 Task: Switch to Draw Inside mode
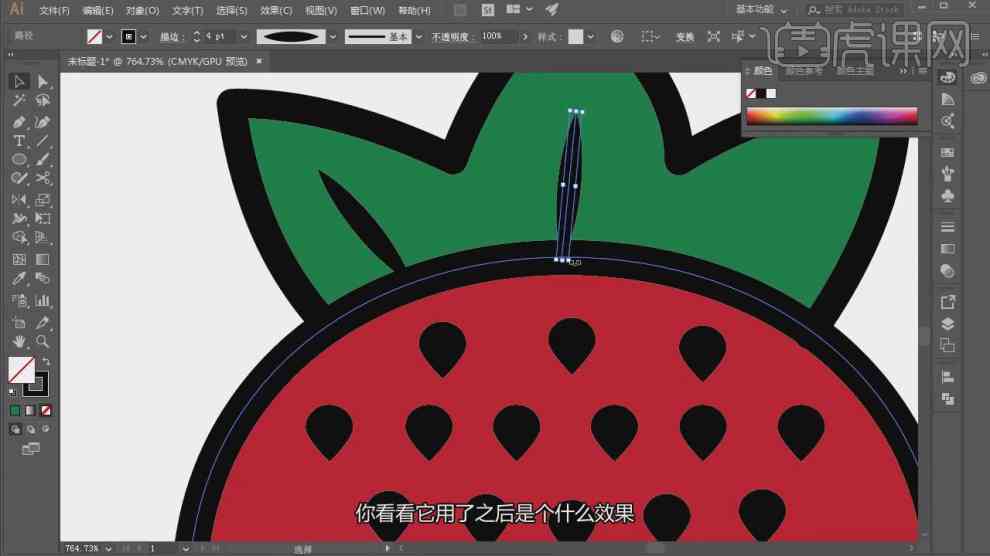45,429
